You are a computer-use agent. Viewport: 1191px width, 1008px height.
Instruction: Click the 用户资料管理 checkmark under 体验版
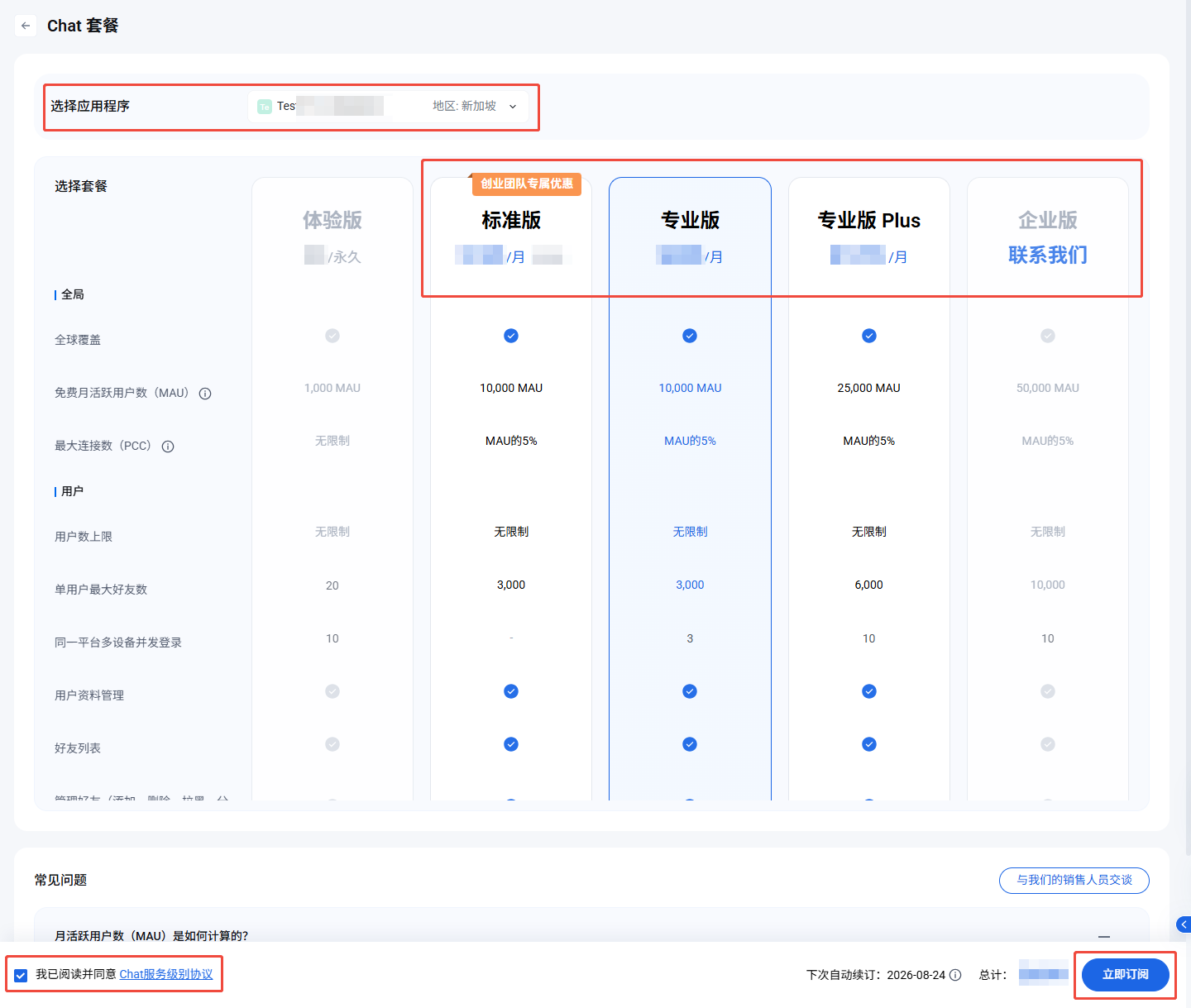click(332, 691)
